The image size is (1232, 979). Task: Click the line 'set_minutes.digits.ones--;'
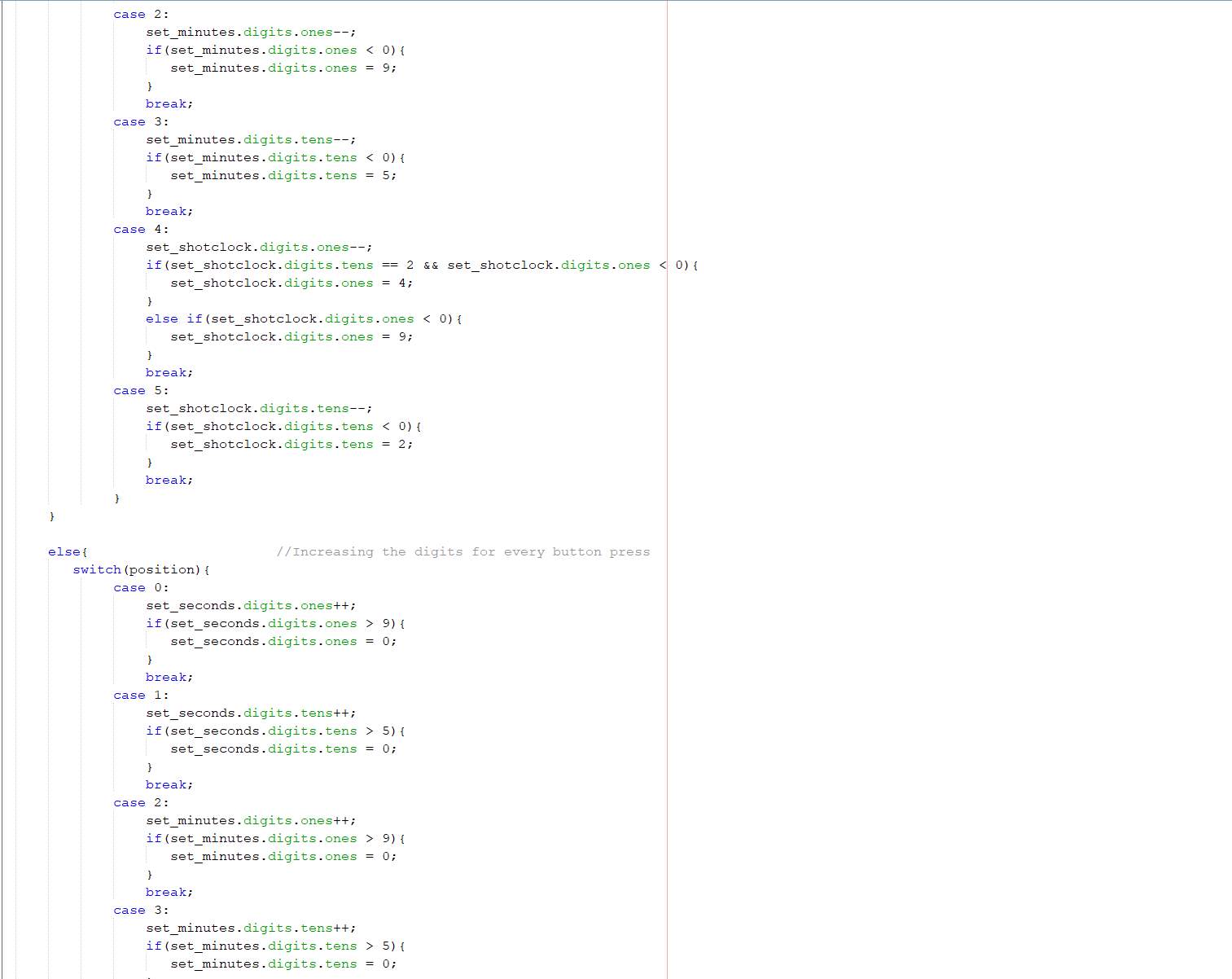251,33
